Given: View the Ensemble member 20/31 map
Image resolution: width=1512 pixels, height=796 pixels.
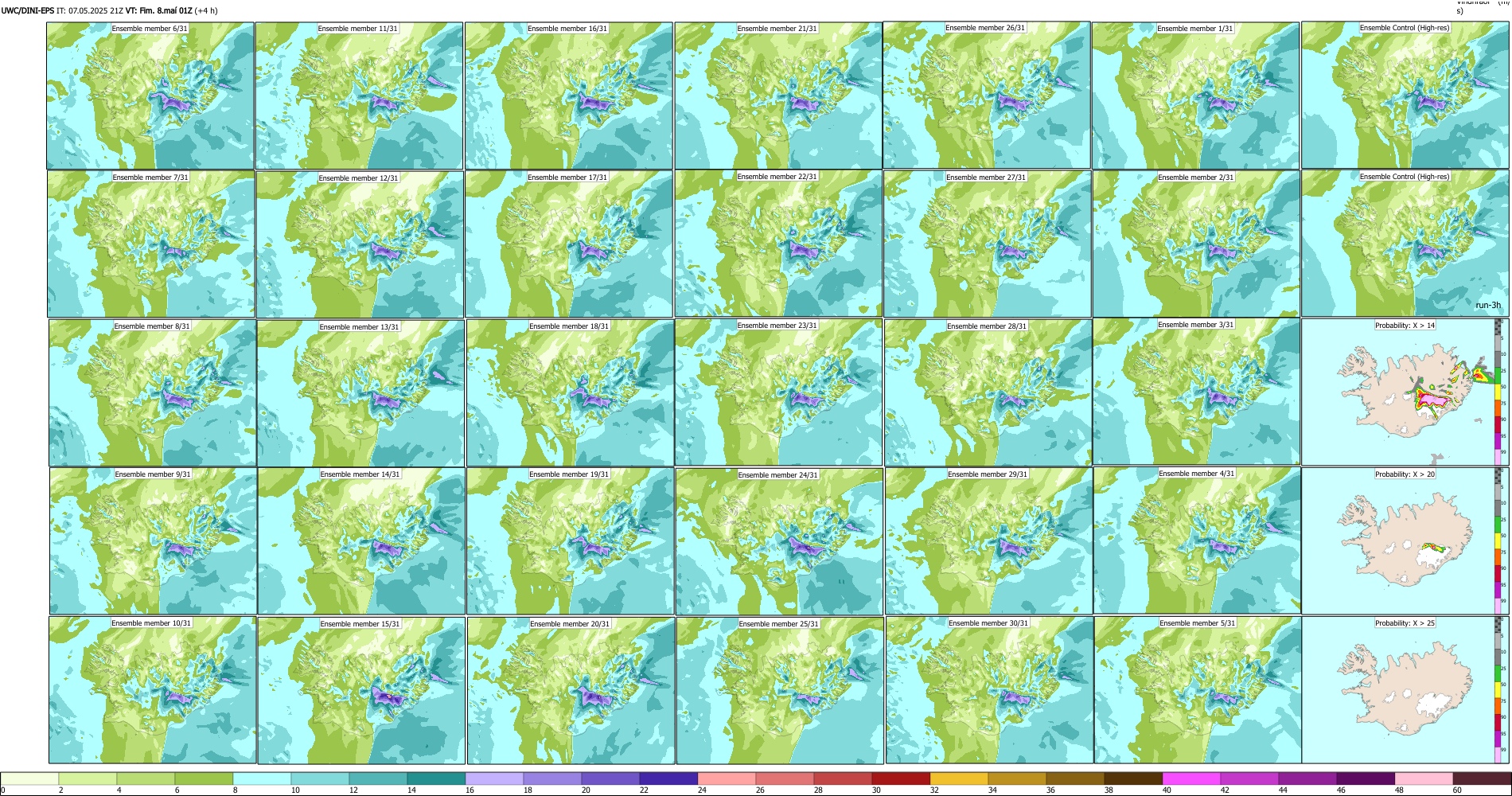Looking at the screenshot, I should pyautogui.click(x=571, y=691).
